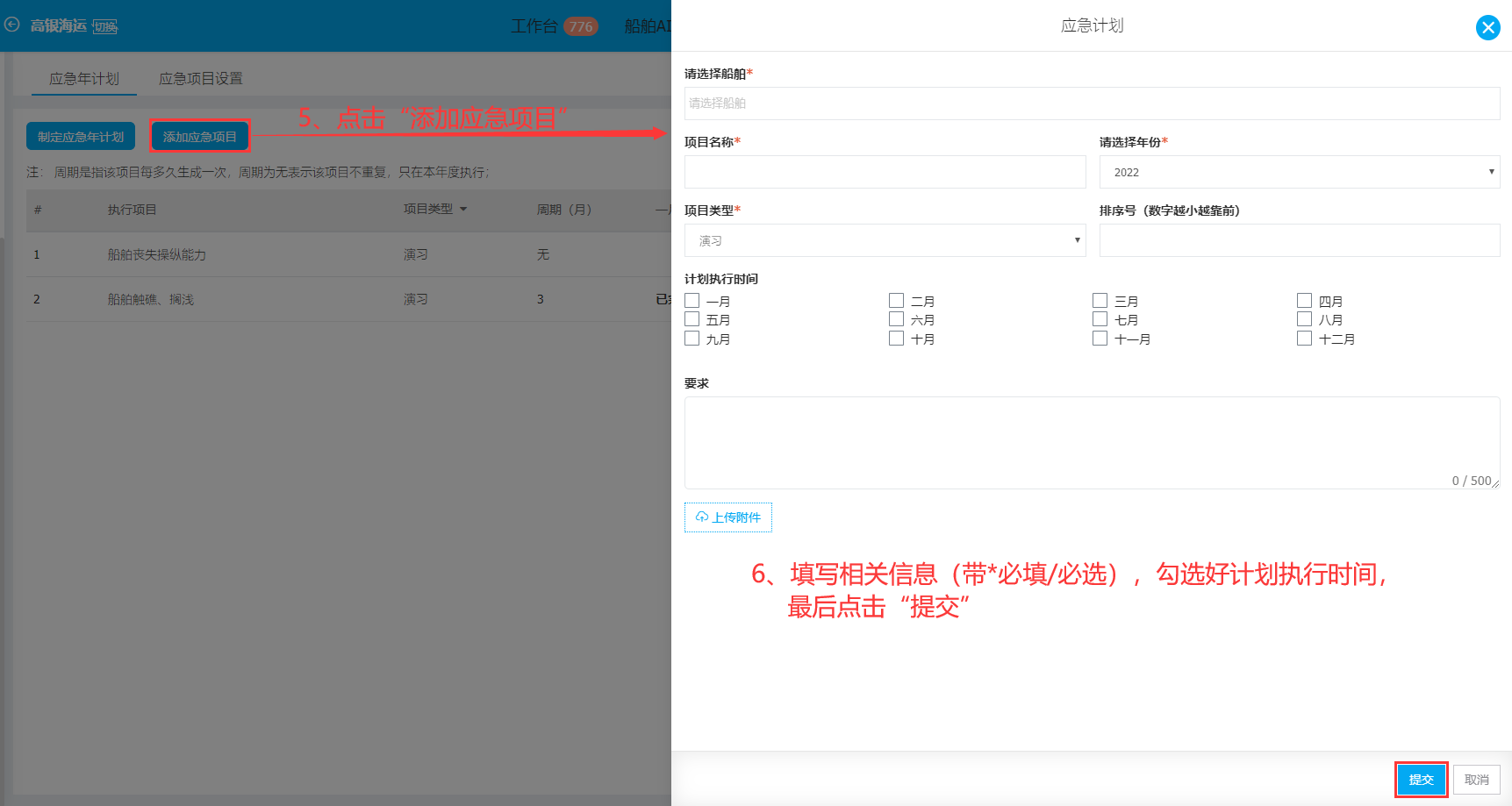Open the 工作台 menu in top bar
This screenshot has width=1512, height=806.
click(x=534, y=26)
